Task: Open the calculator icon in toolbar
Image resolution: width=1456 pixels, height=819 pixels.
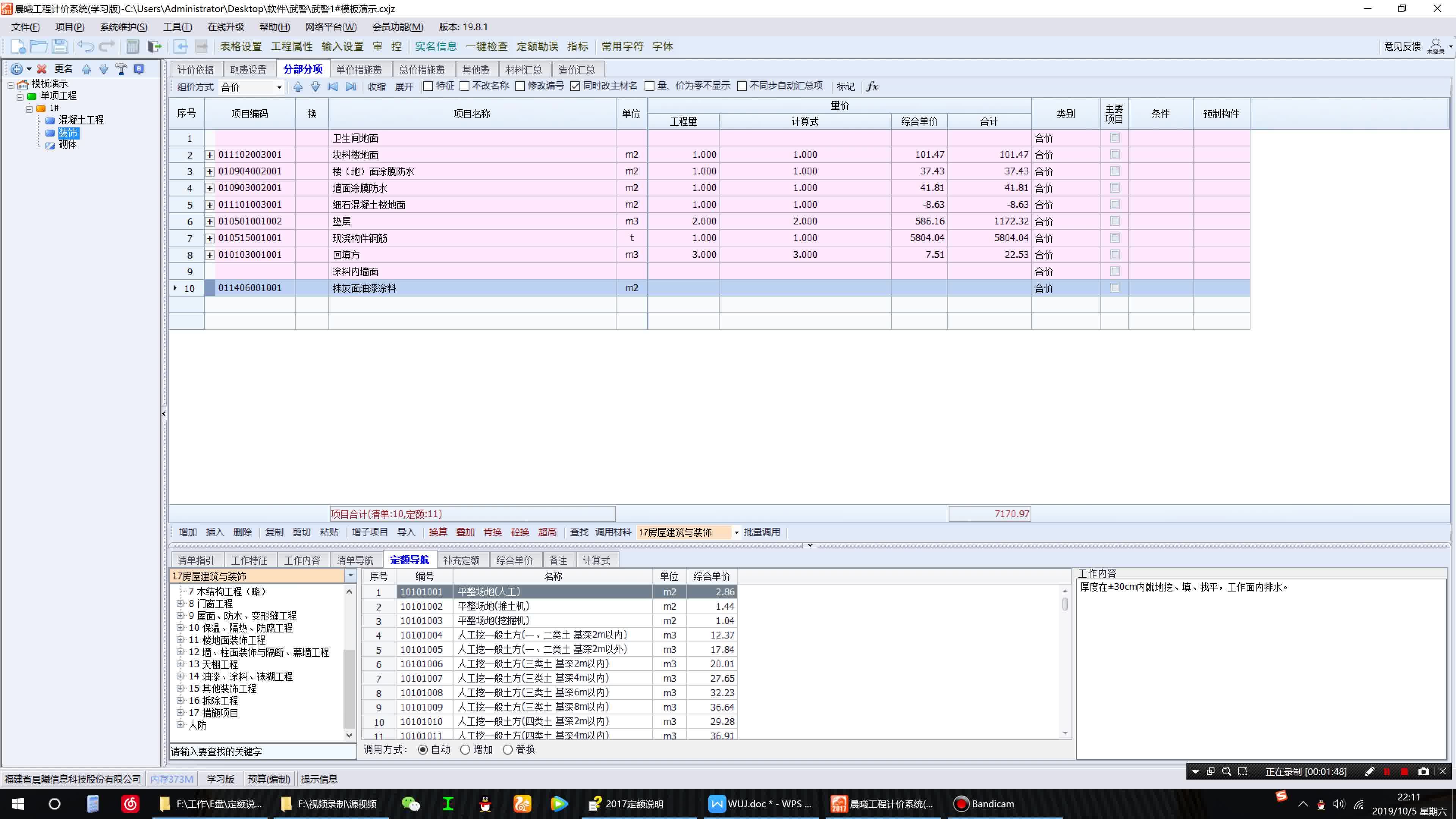Action: click(x=133, y=46)
